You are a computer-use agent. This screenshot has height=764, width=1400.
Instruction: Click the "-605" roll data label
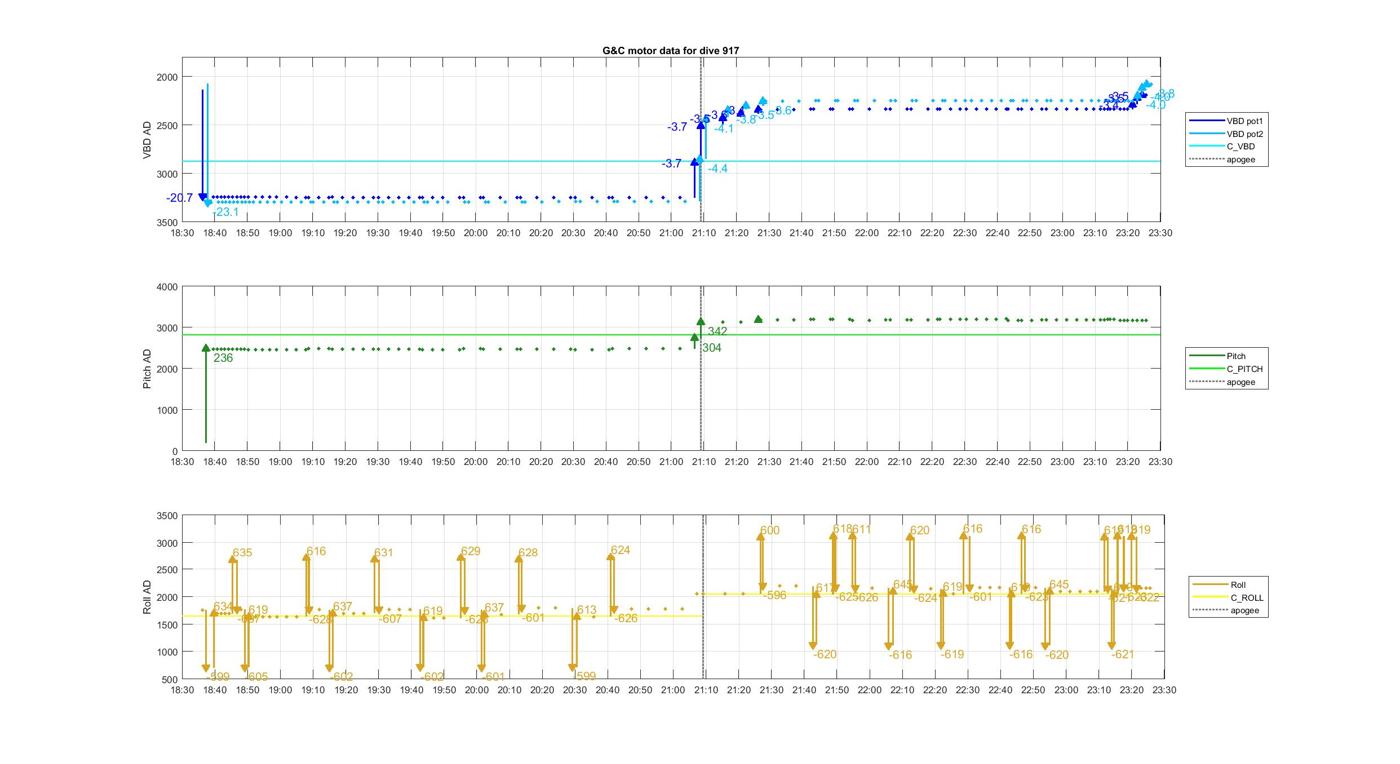[x=256, y=677]
